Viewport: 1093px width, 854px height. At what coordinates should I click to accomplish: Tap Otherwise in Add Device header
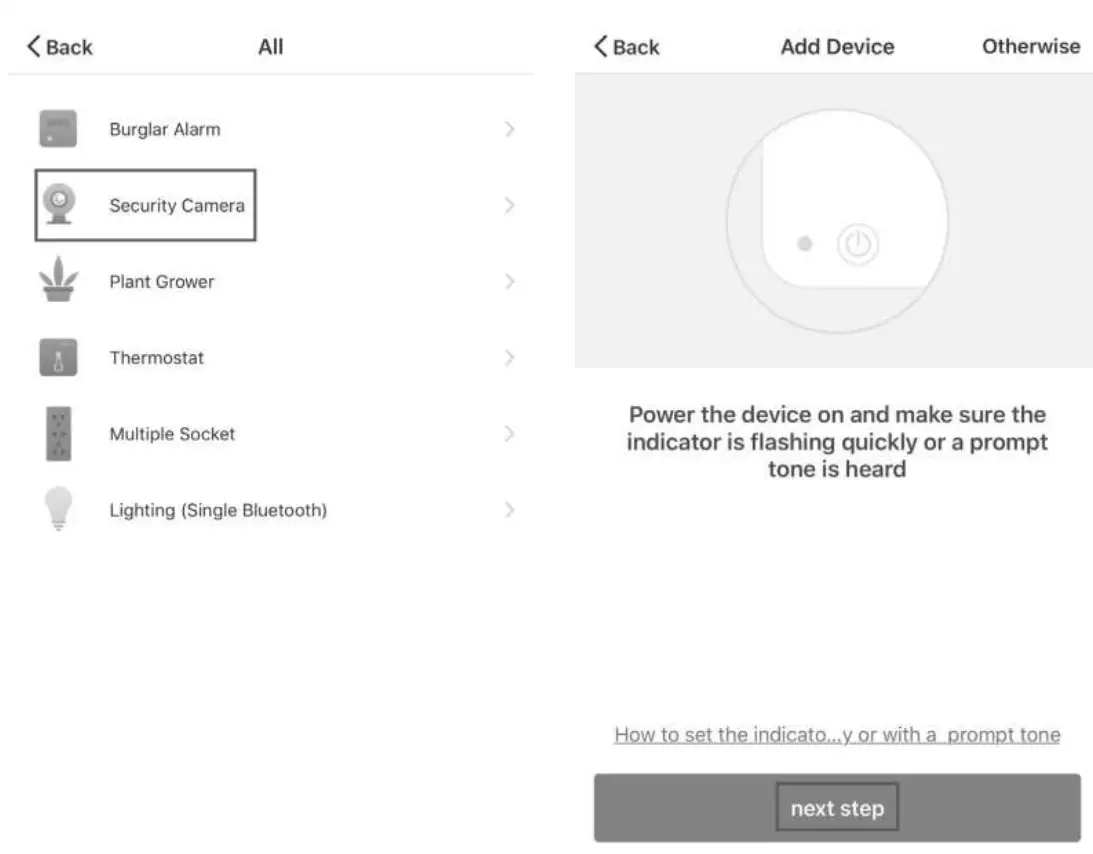click(1030, 47)
